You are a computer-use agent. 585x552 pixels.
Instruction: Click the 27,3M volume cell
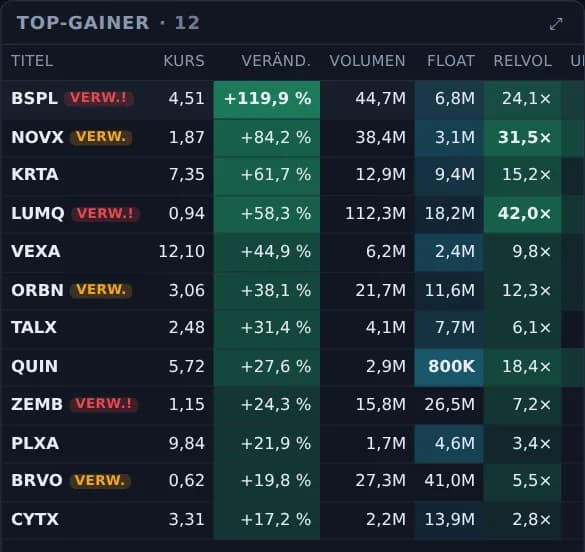pyautogui.click(x=367, y=481)
